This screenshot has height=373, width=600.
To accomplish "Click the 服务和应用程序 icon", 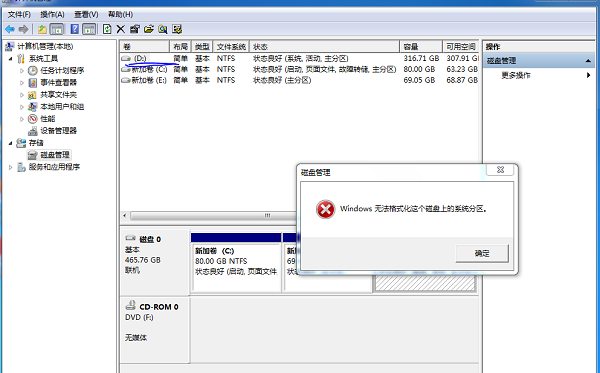I will [x=21, y=167].
